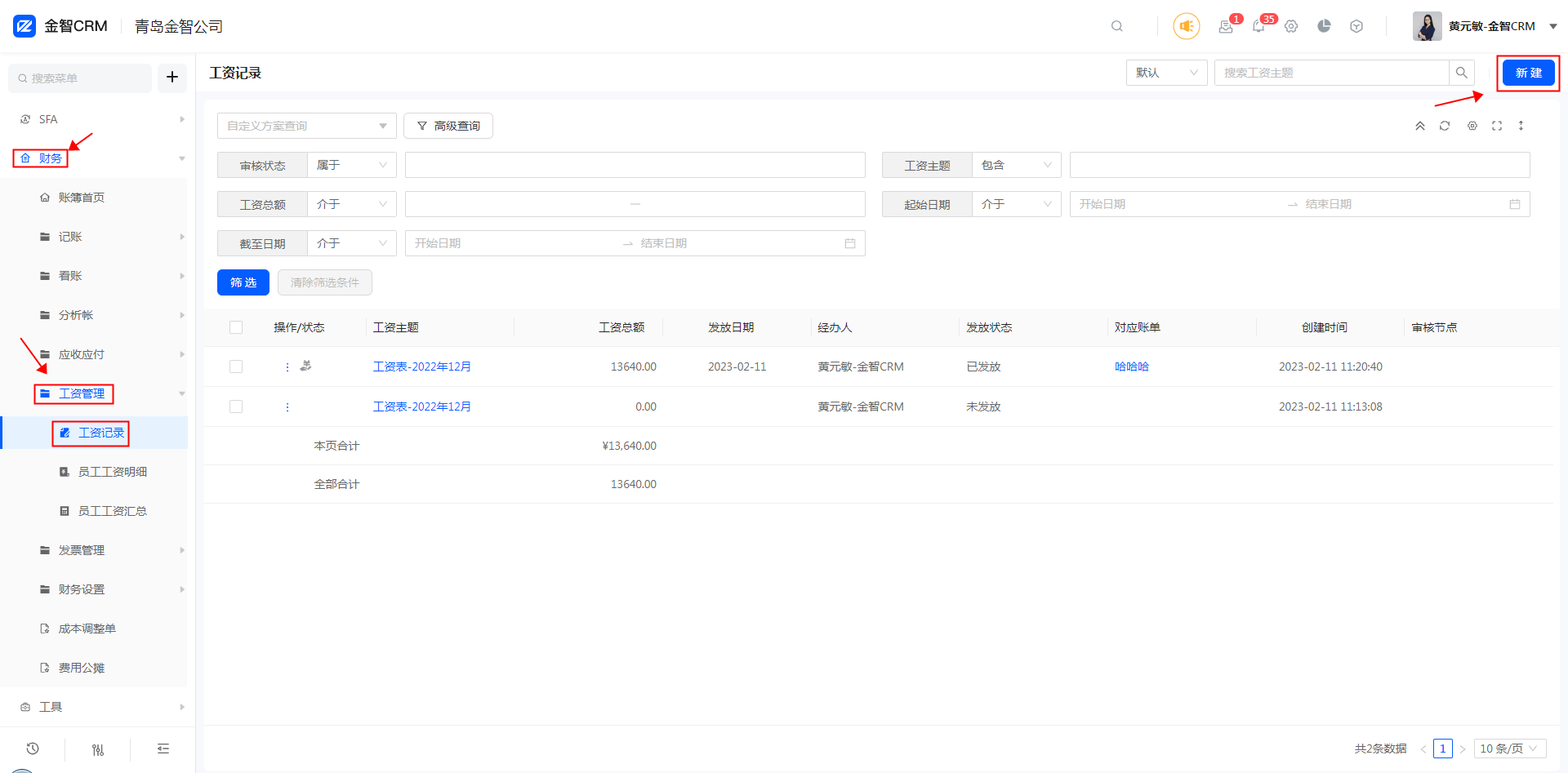Open 自定义方案查询 dropdown
1568x773 pixels.
click(x=306, y=126)
